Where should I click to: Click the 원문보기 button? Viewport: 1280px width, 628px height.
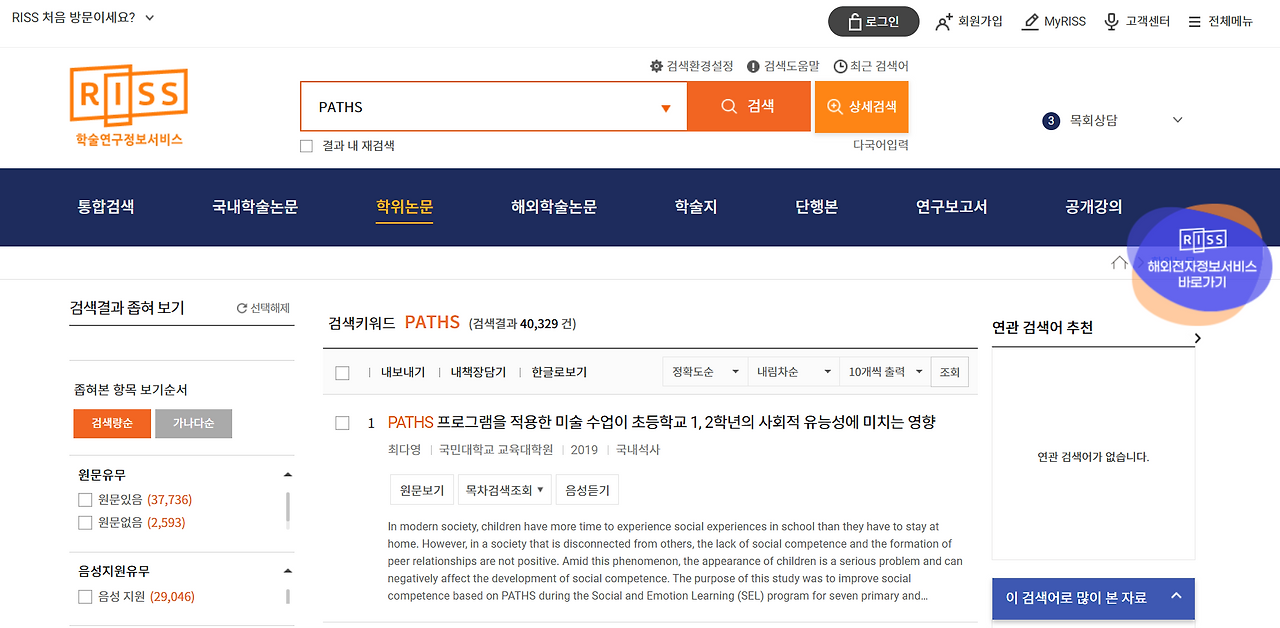(422, 490)
